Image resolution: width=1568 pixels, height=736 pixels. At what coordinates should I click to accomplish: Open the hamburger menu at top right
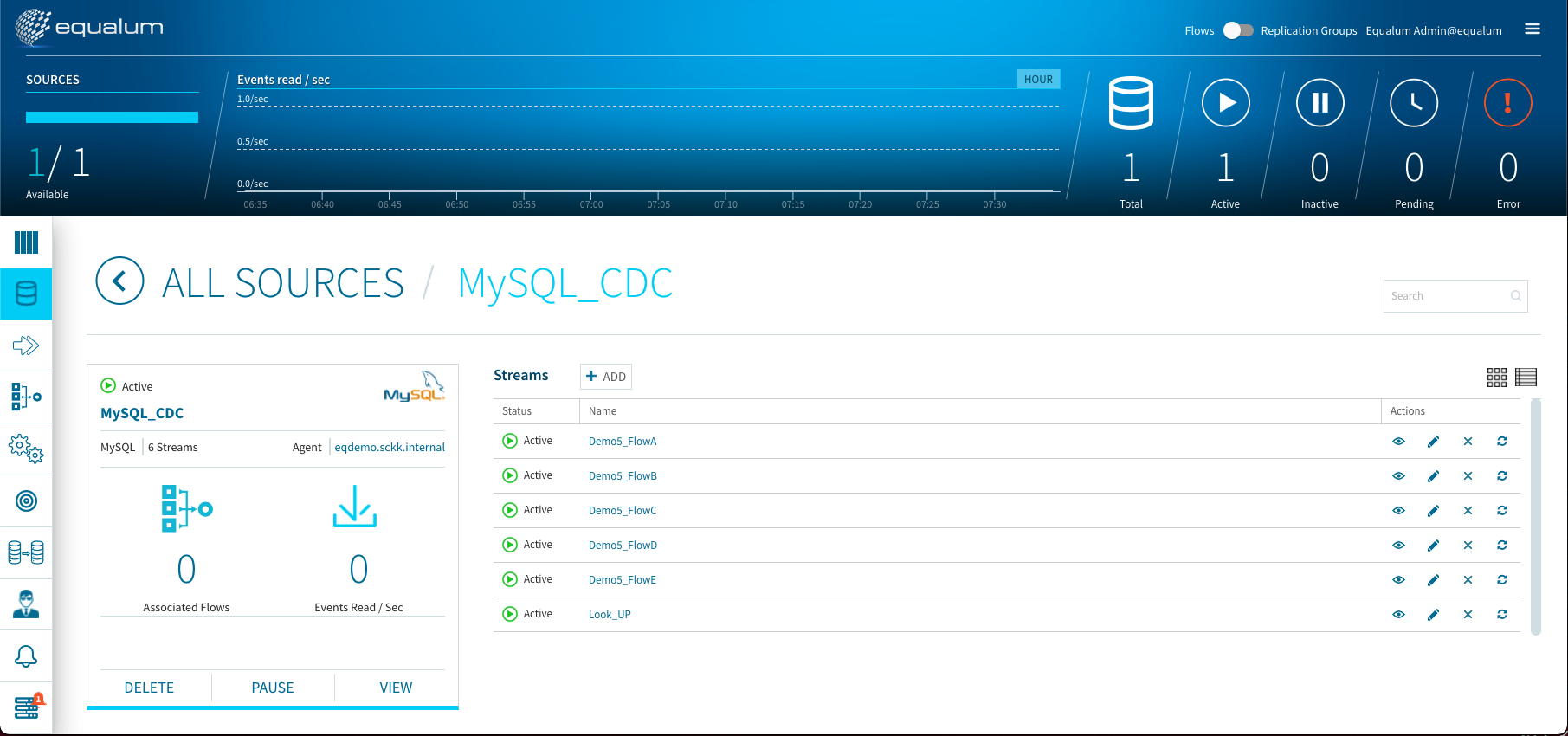(1533, 29)
